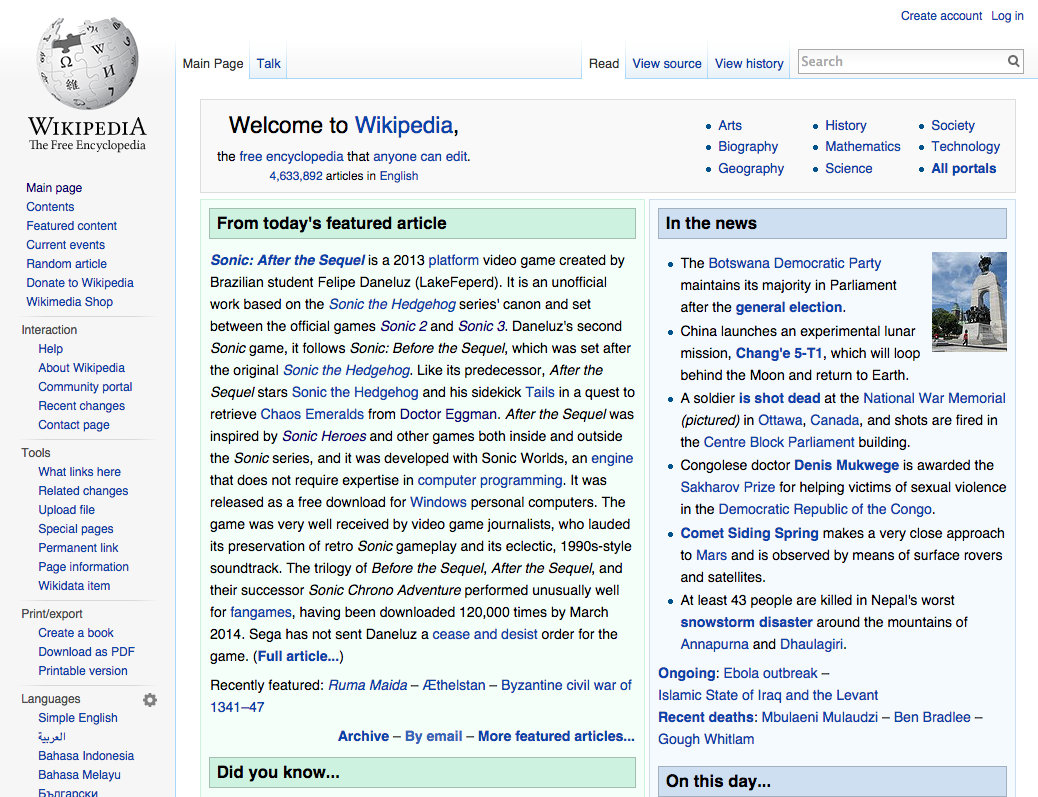
Task: Click the 4,633,892 articles count link
Action: (295, 176)
